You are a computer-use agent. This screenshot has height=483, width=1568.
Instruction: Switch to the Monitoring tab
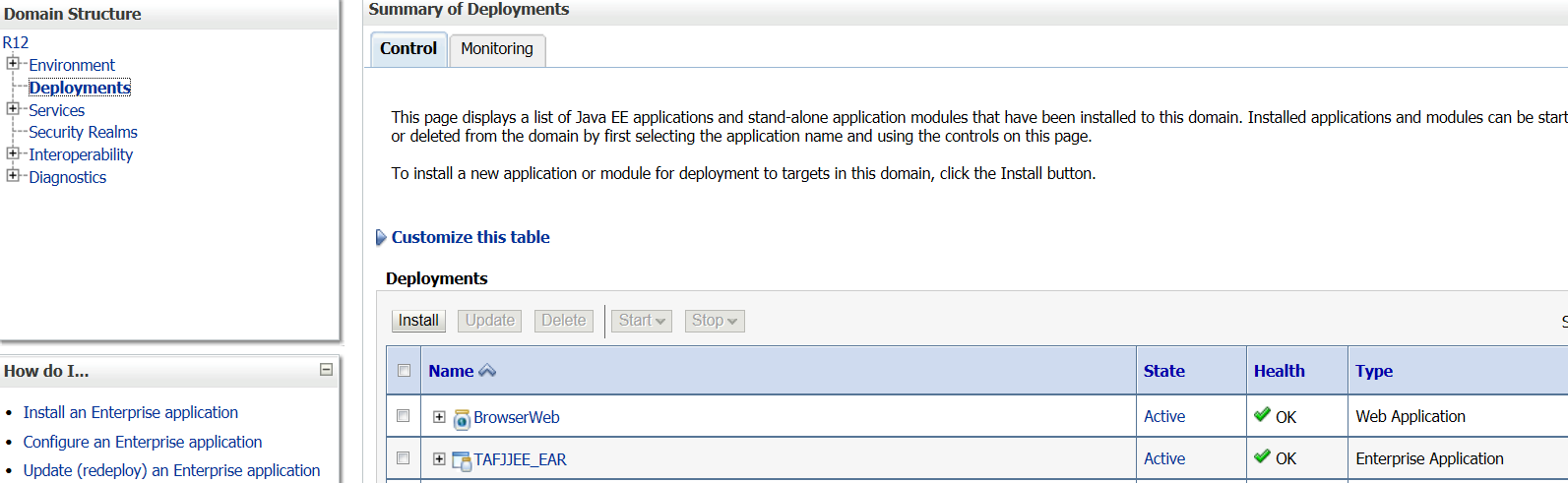click(x=497, y=49)
